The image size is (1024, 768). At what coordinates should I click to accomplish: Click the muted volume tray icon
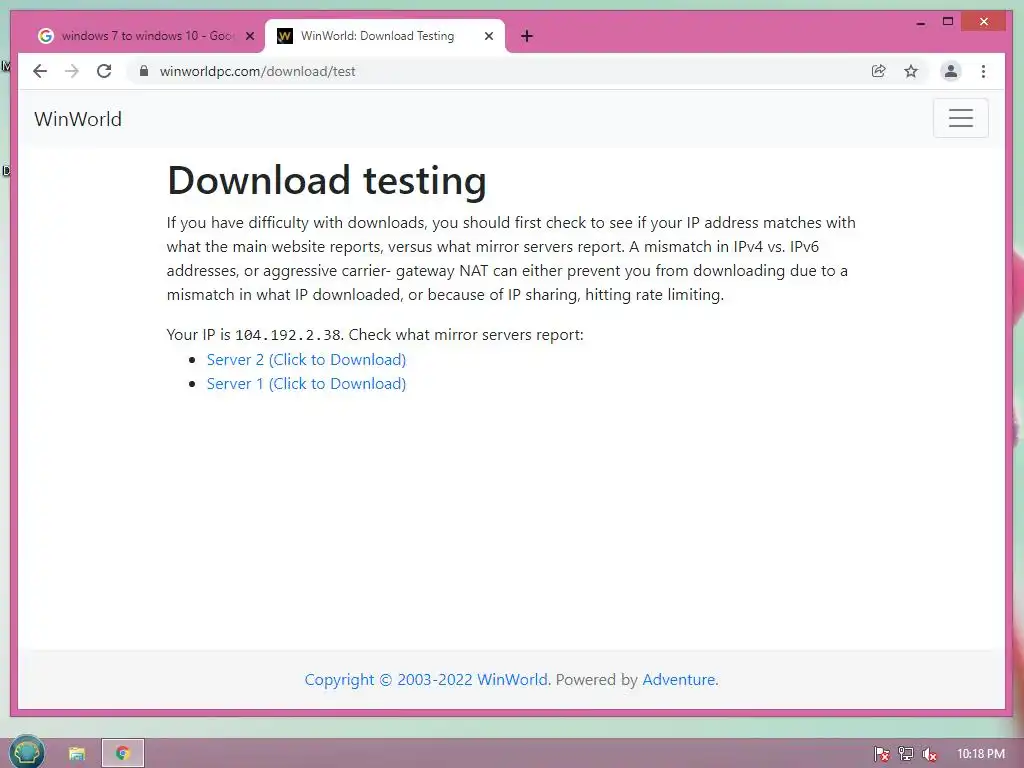click(x=929, y=754)
